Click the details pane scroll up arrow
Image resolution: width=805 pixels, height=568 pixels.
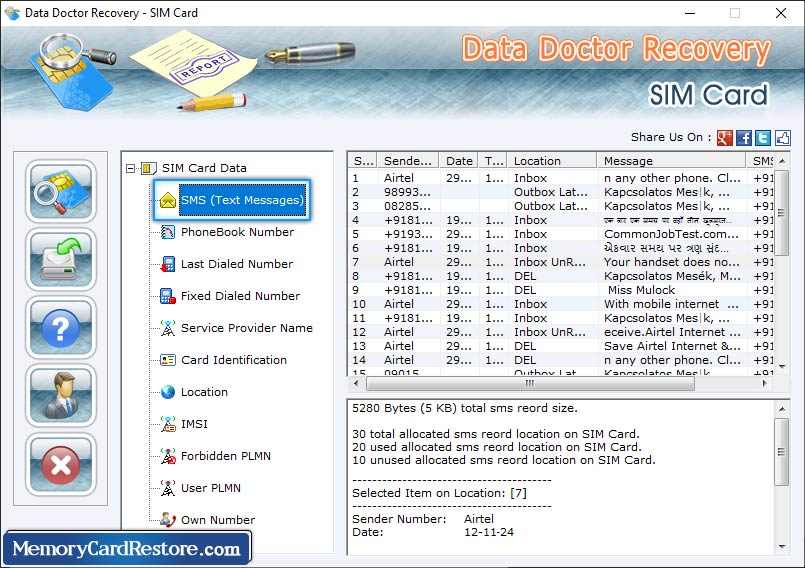pos(782,409)
